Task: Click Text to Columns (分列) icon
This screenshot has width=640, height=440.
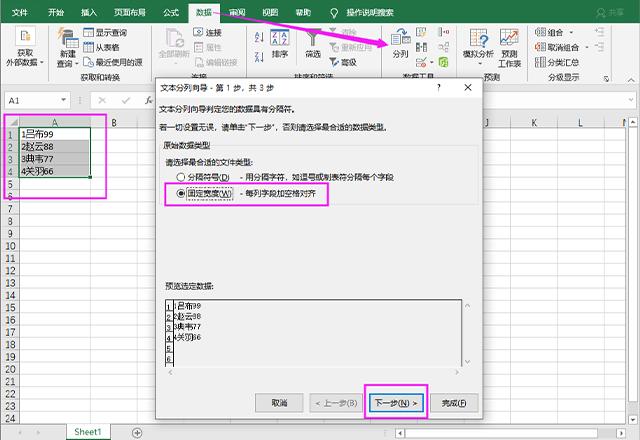Action: [400, 43]
